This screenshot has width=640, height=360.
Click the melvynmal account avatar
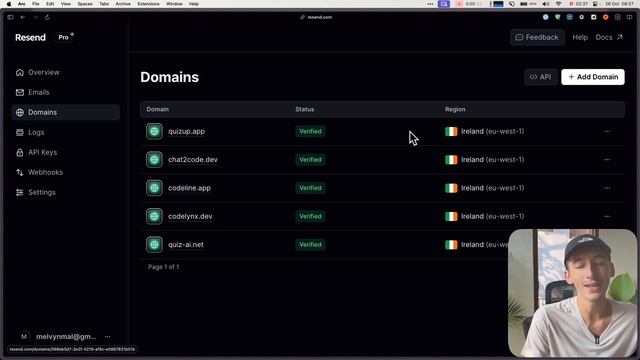[24, 337]
